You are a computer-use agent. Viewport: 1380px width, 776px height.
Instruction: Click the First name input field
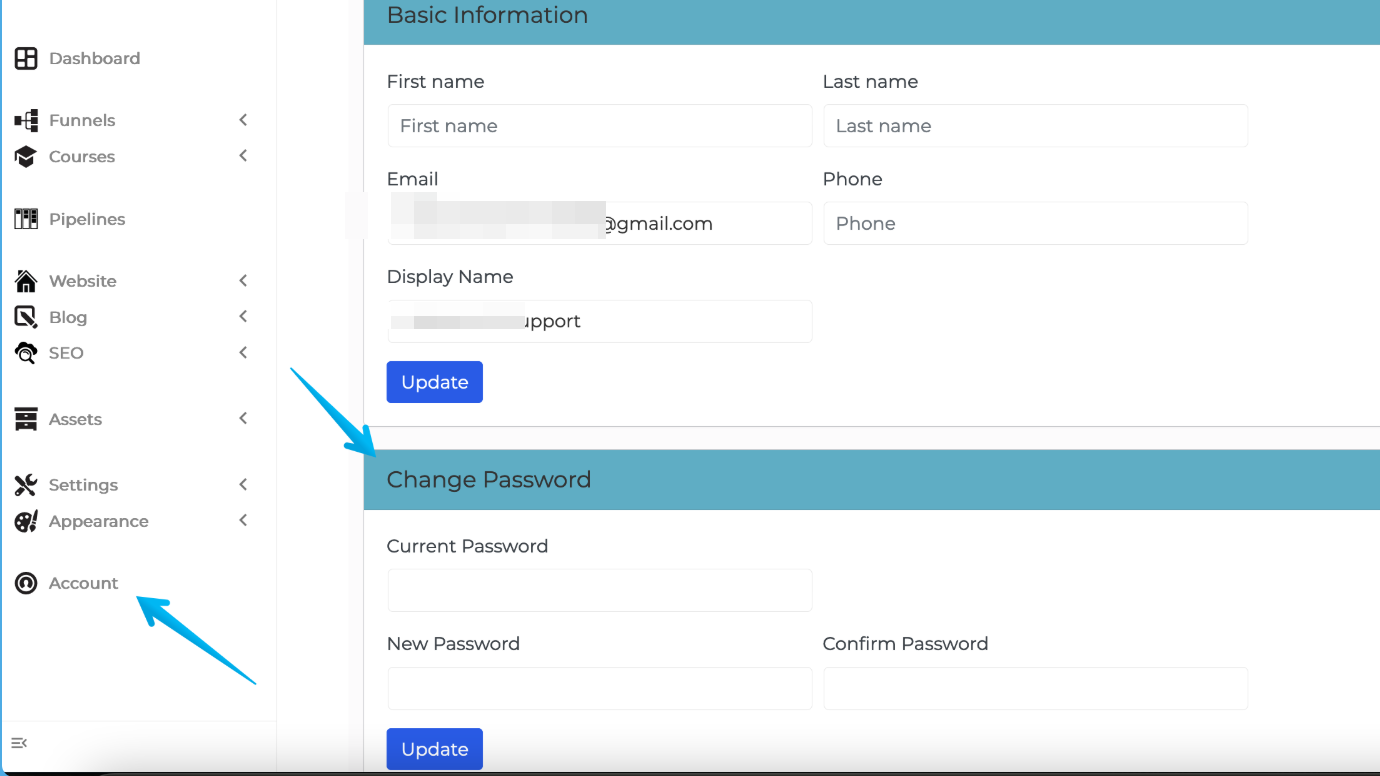pyautogui.click(x=598, y=125)
